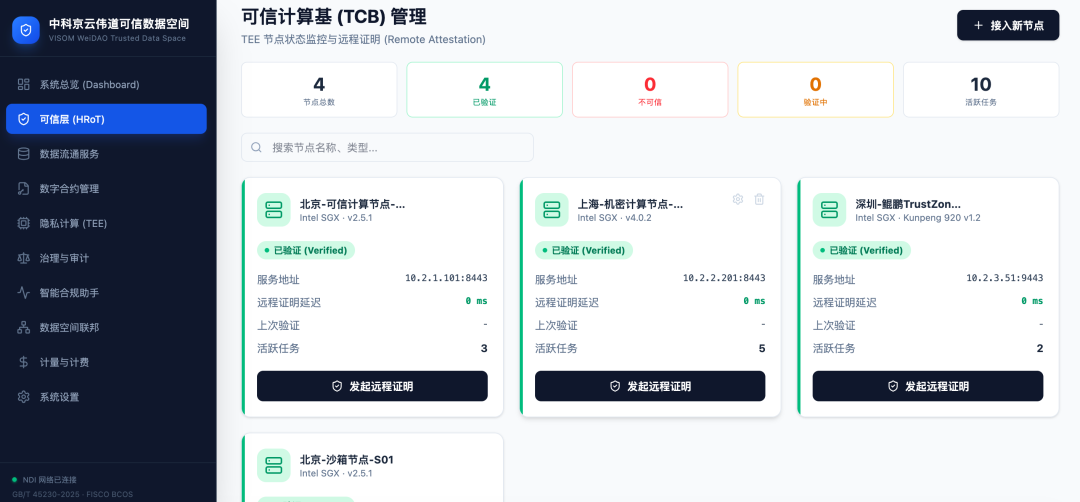1080x502 pixels.
Task: Click the database icon beside 数据流通服务
Action: point(23,154)
